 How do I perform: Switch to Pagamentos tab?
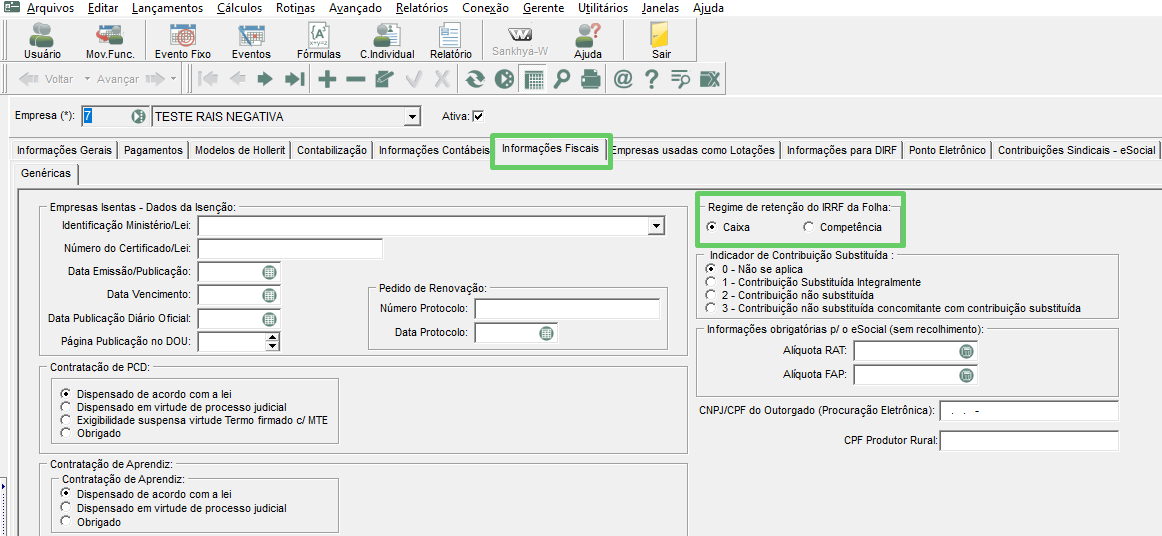(x=153, y=150)
